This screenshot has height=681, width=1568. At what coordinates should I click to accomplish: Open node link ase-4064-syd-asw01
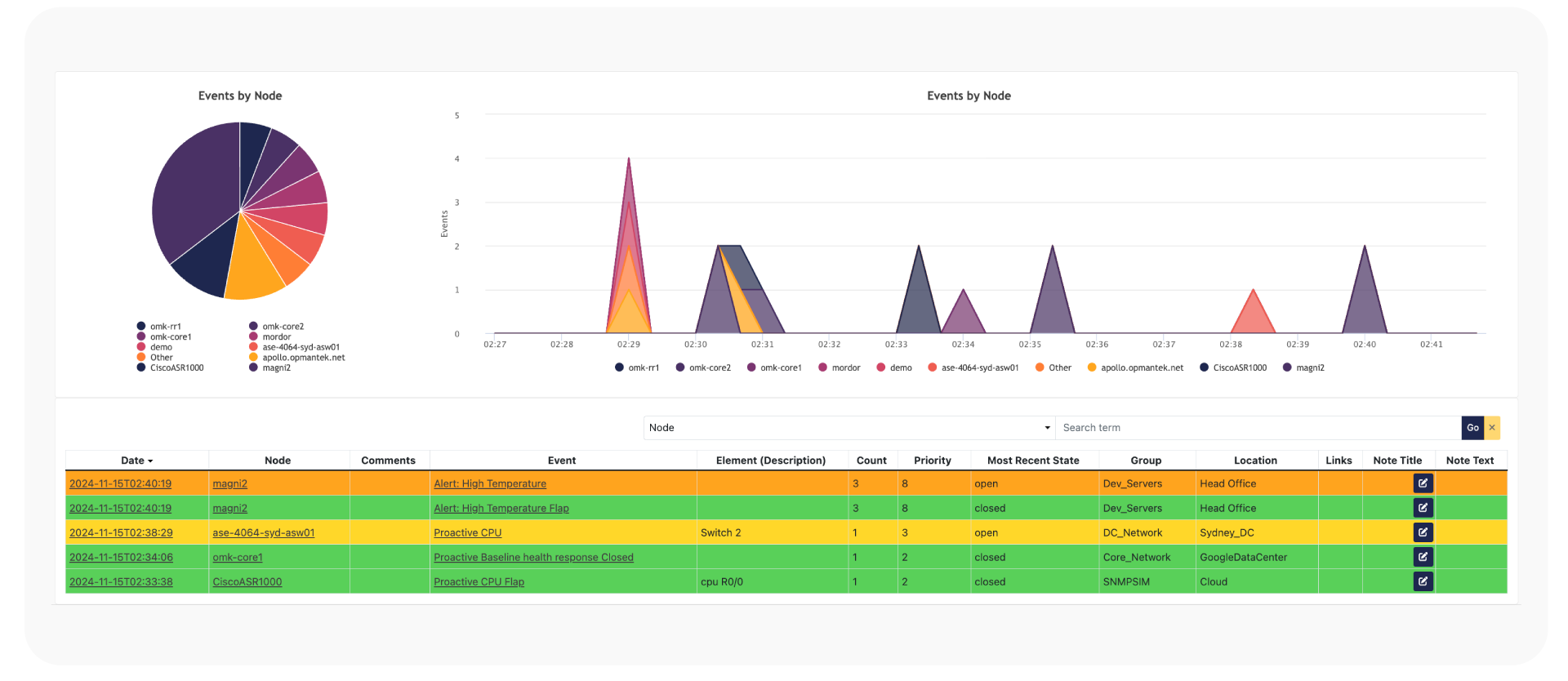point(263,532)
